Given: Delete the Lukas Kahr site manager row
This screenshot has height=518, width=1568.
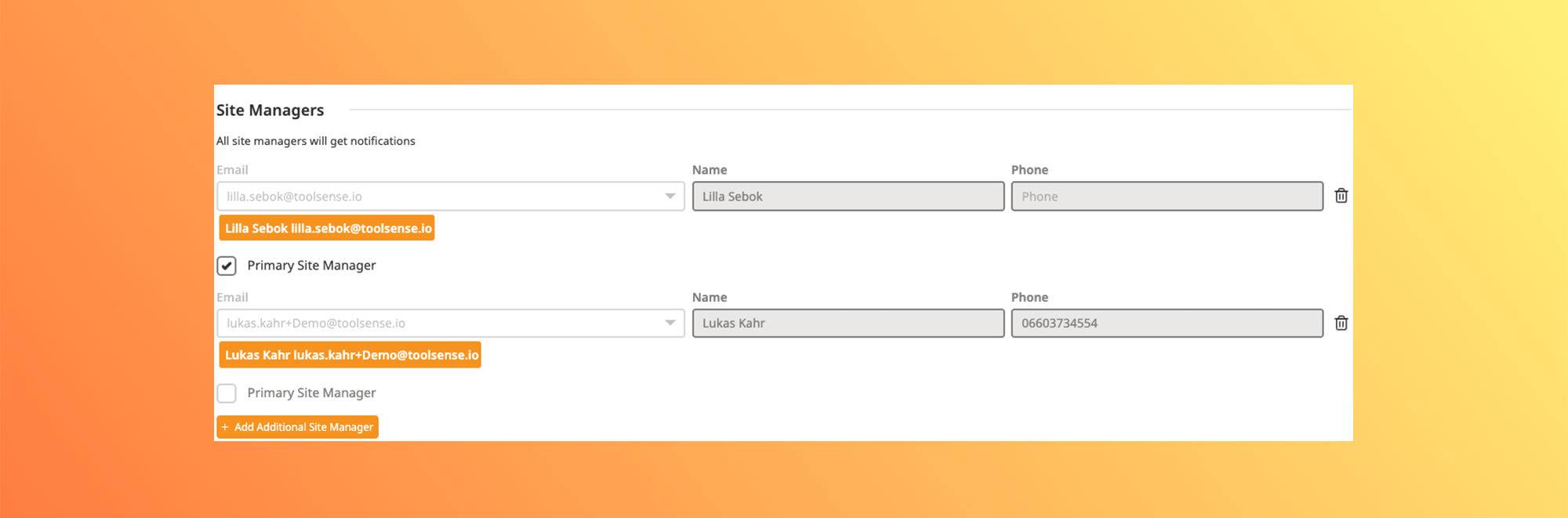Looking at the screenshot, I should [1341, 323].
